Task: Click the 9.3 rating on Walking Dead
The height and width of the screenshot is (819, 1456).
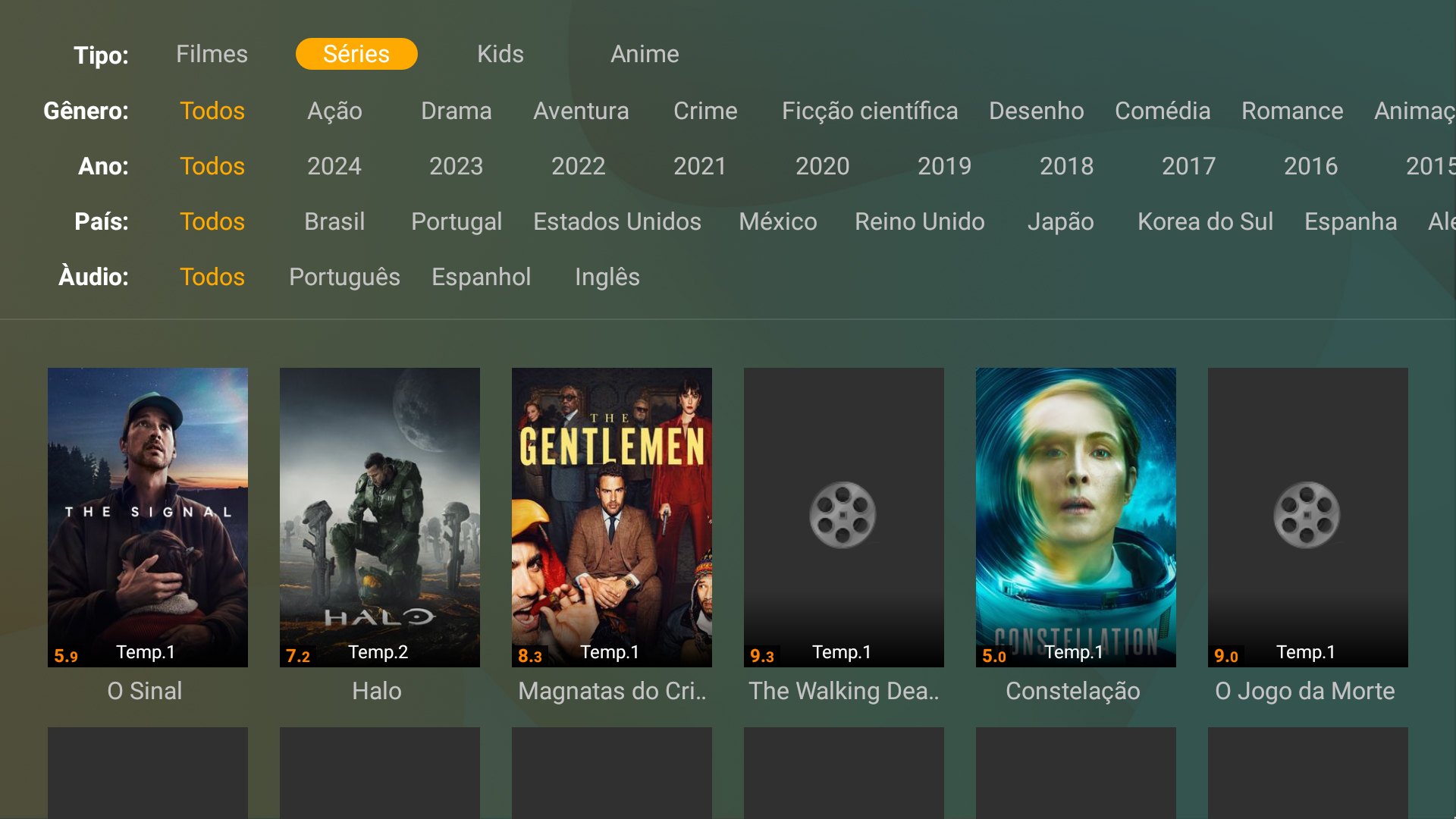Action: click(762, 656)
